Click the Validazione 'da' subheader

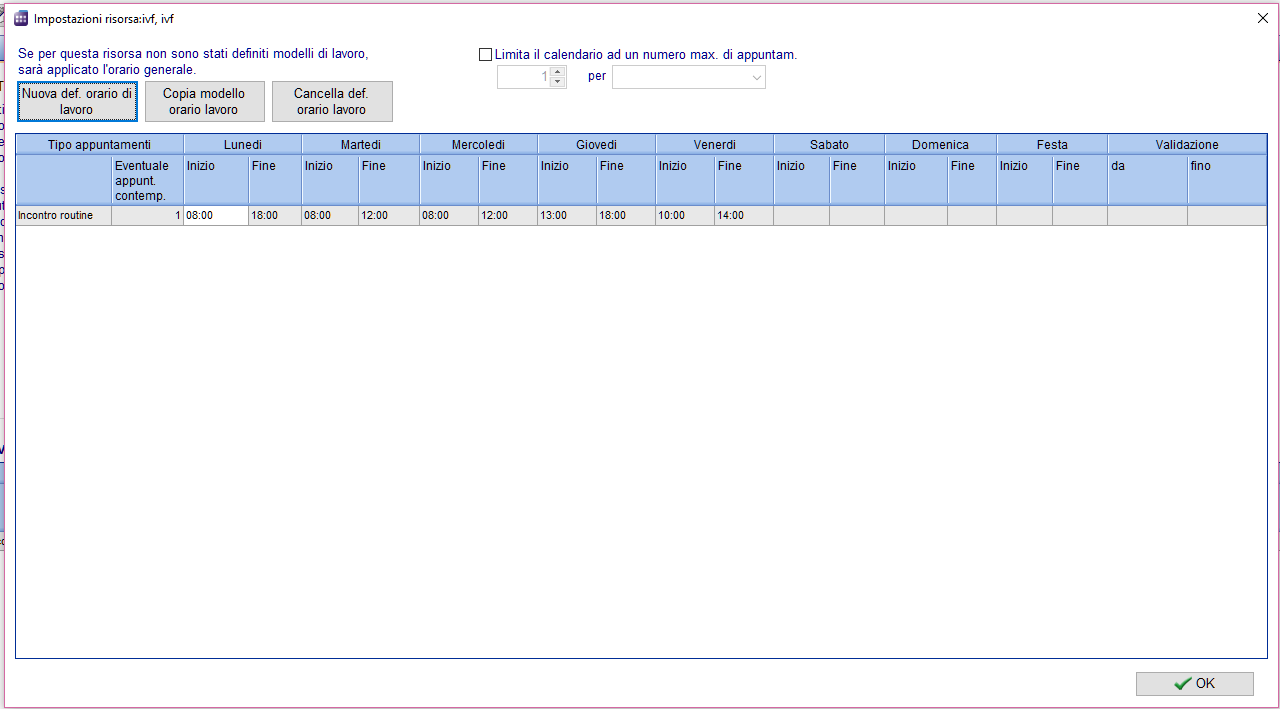tap(1147, 180)
